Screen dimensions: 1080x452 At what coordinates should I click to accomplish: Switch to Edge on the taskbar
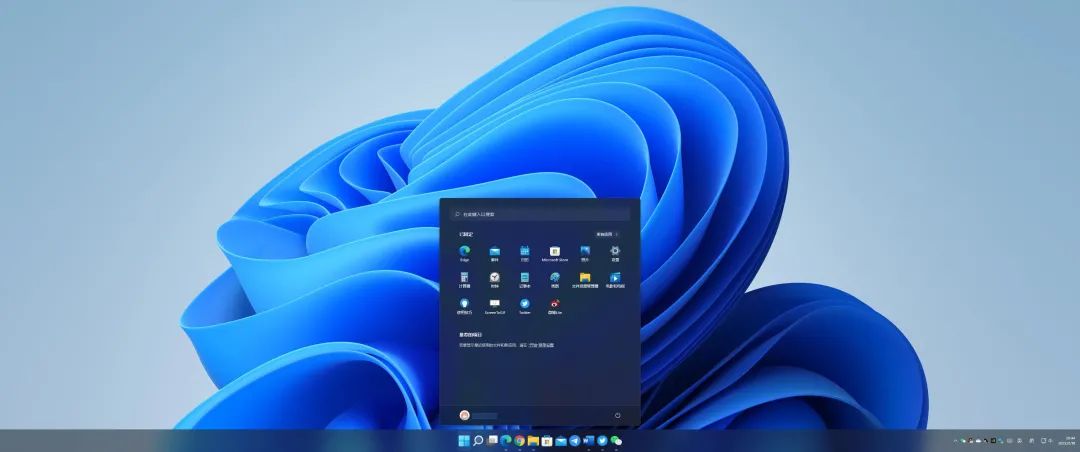[506, 440]
